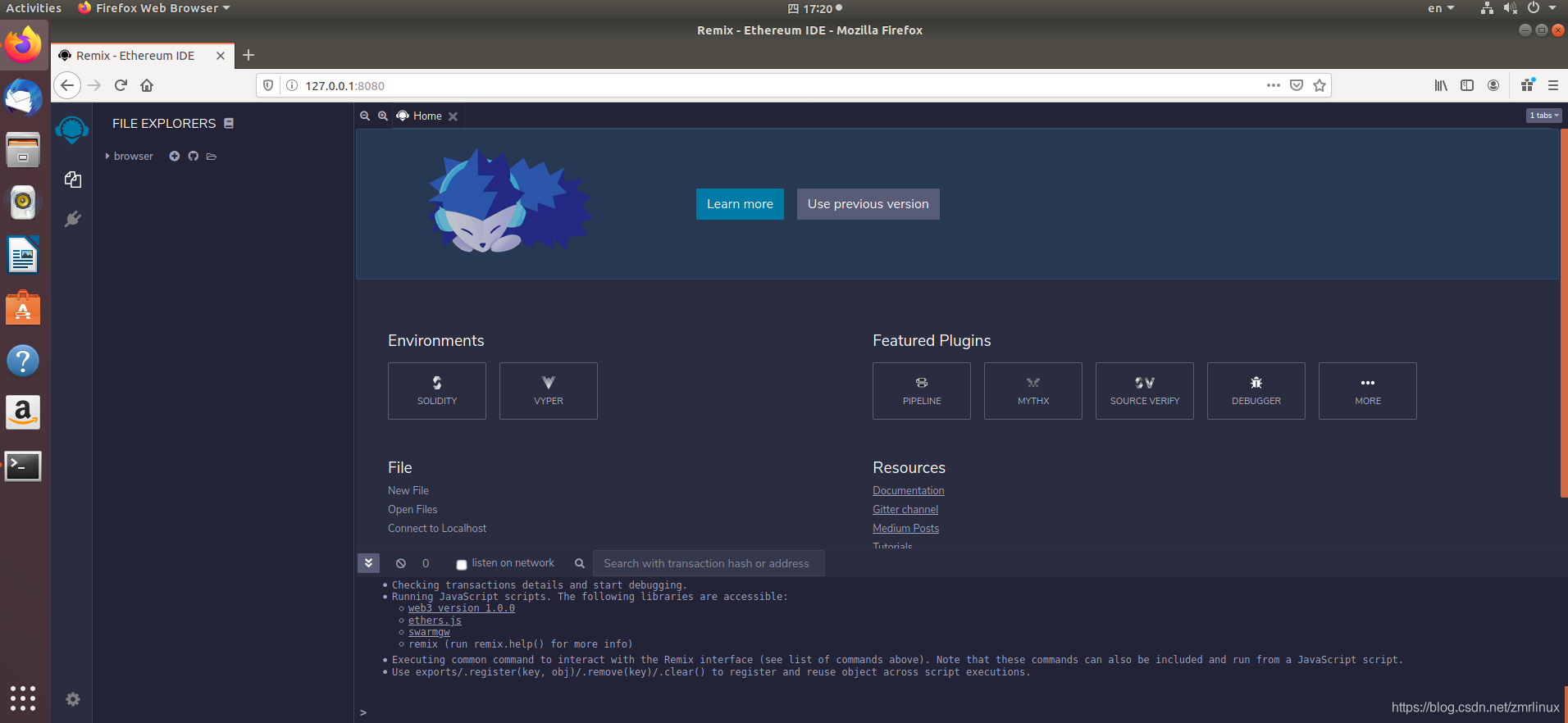Zoom in editor font size
Screen dimensions: 1568x723
pos(383,116)
